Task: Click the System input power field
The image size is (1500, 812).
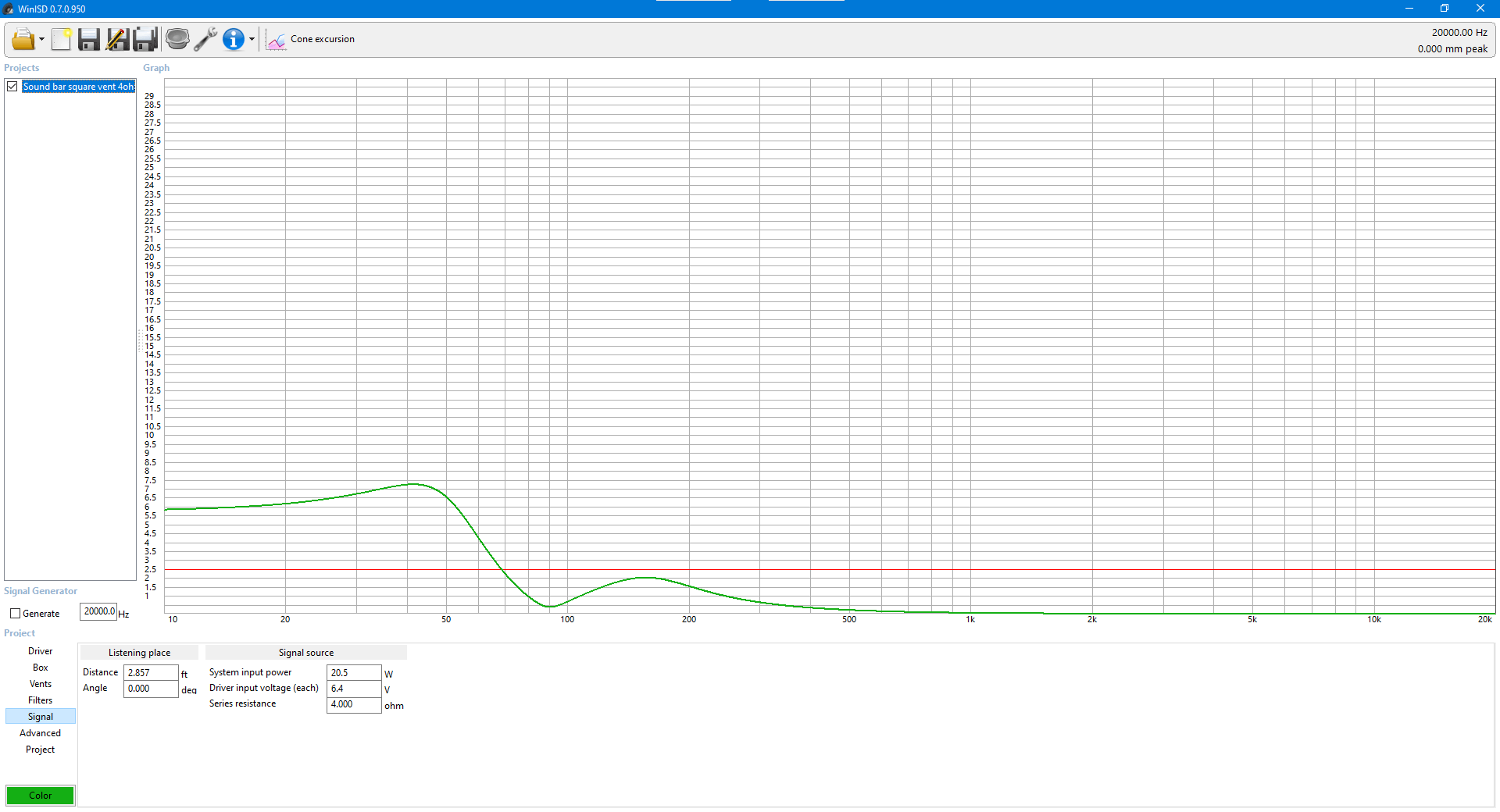Action: 354,673
